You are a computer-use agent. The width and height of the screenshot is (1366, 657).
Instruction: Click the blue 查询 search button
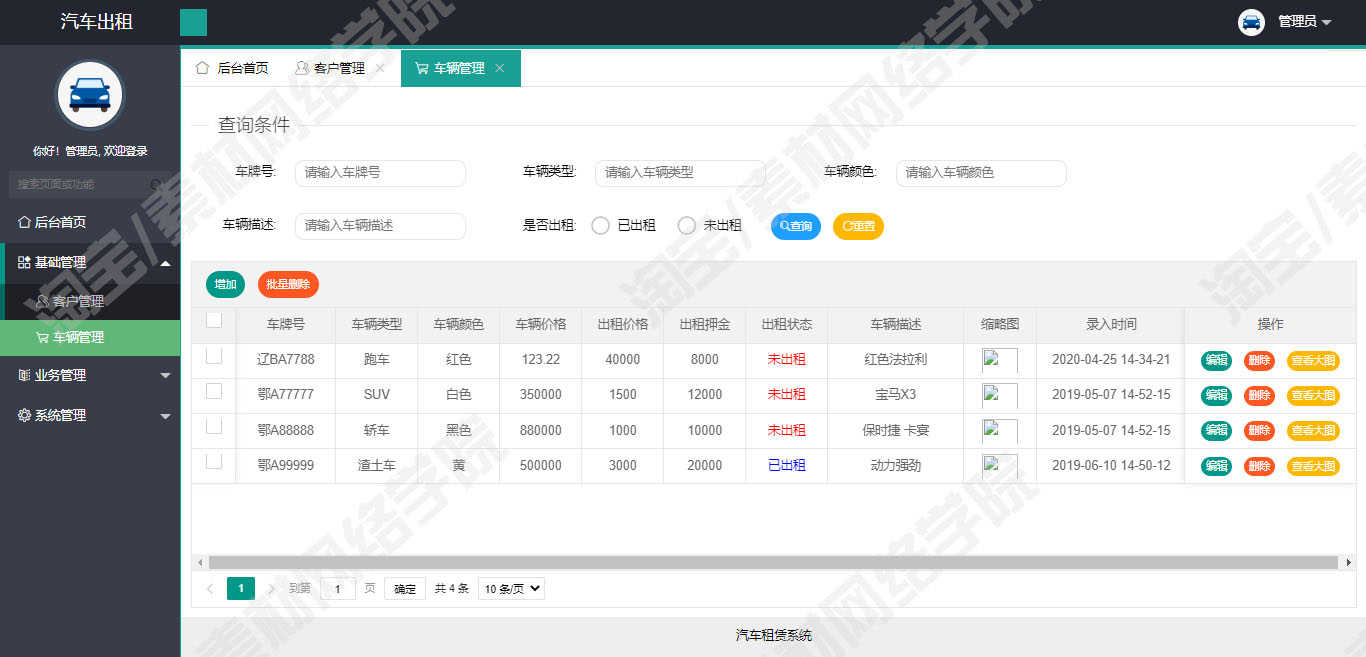coord(796,226)
